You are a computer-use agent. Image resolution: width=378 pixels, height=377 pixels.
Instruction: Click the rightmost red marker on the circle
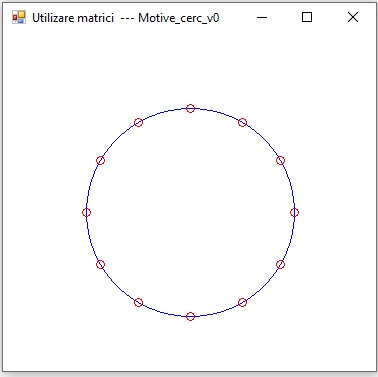(294, 212)
